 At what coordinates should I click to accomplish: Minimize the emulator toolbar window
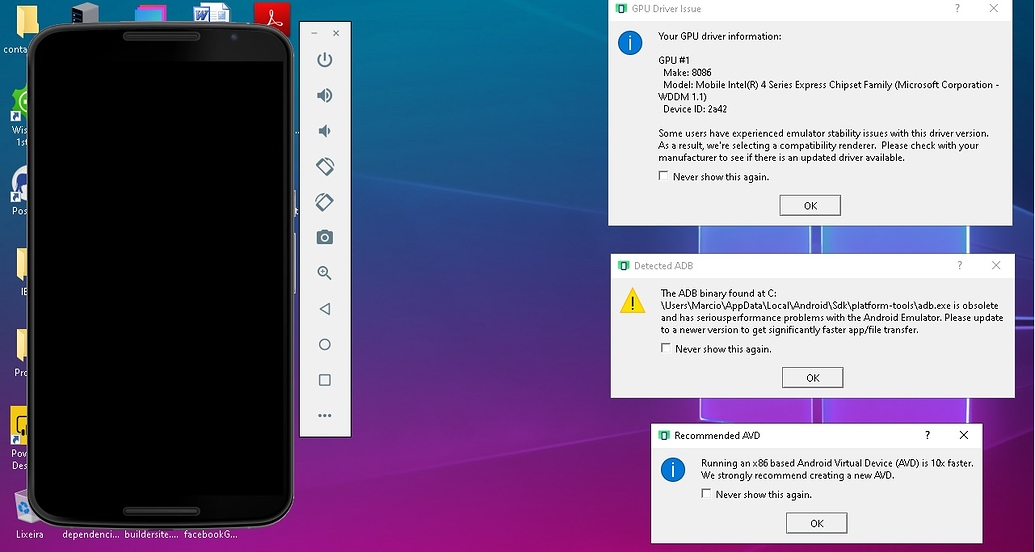(314, 33)
